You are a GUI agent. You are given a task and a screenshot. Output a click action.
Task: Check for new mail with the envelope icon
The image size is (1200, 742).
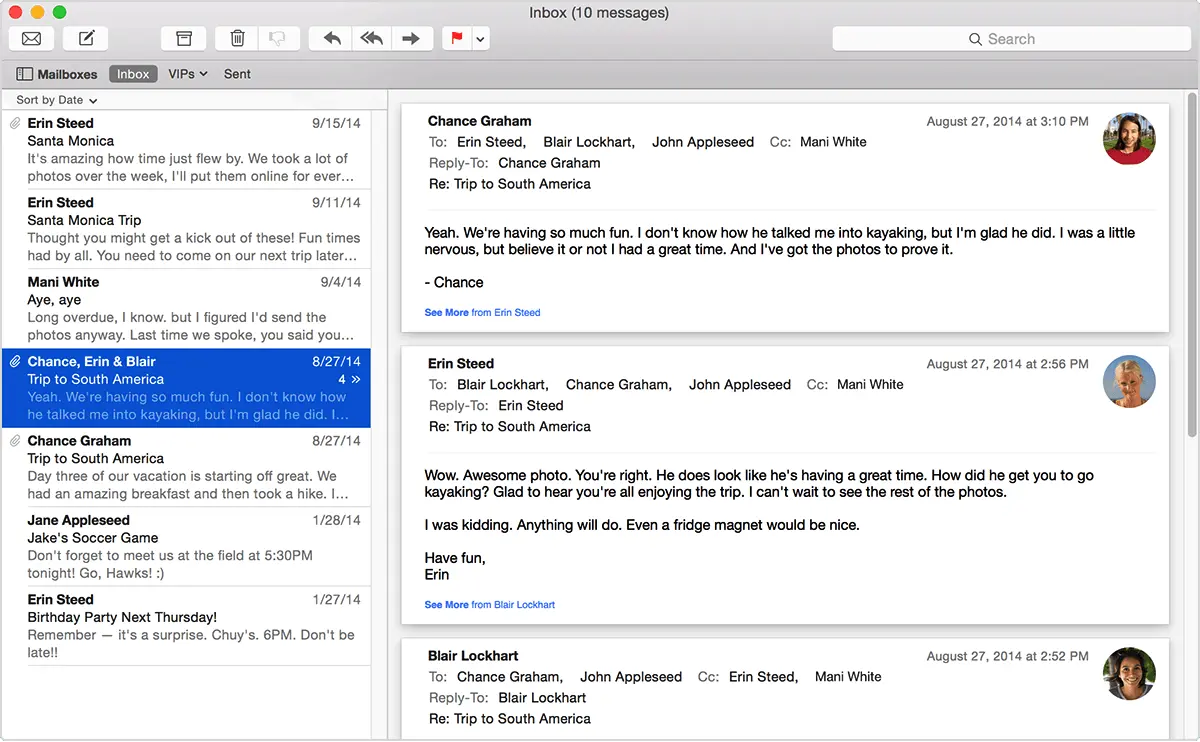tap(31, 38)
